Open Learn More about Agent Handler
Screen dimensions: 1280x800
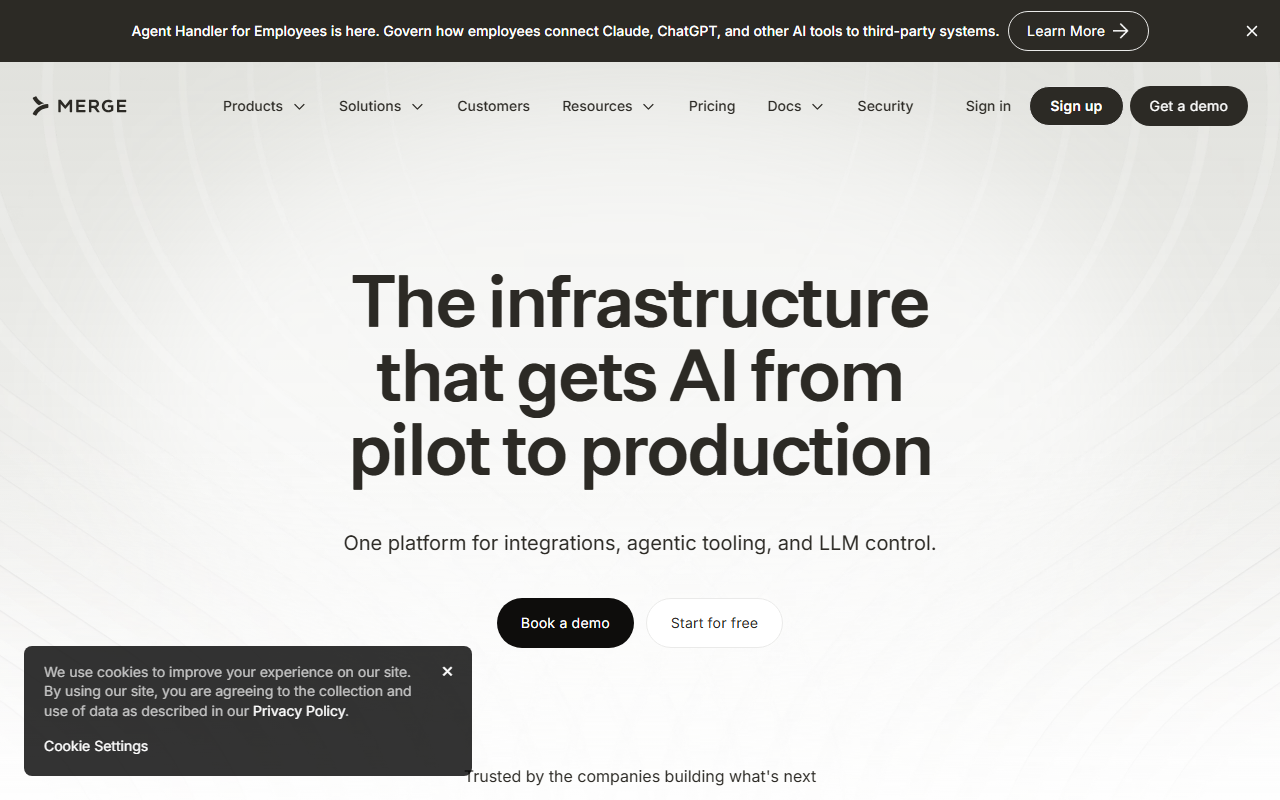[1078, 31]
